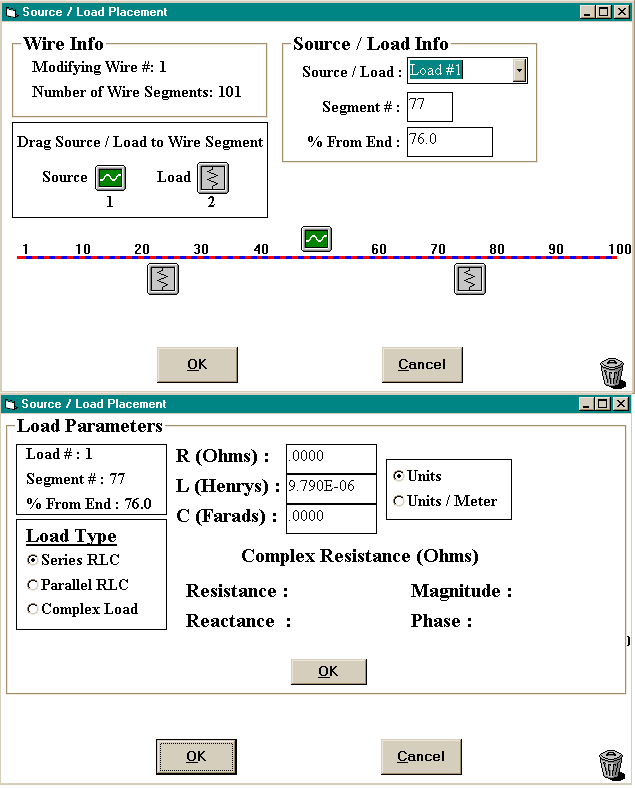Click the trash can in upper window
This screenshot has width=635, height=788.
click(612, 372)
